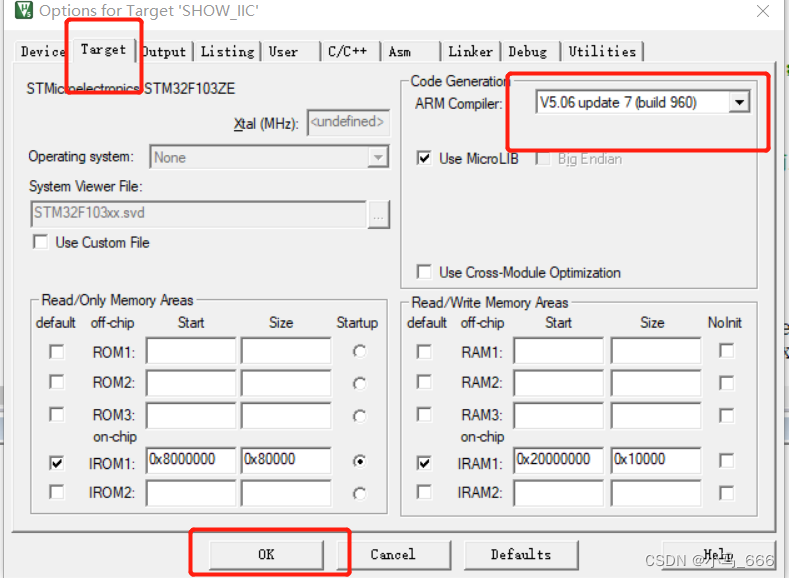Click the IRAM2 Start address field
This screenshot has height=578, width=789.
(x=559, y=493)
